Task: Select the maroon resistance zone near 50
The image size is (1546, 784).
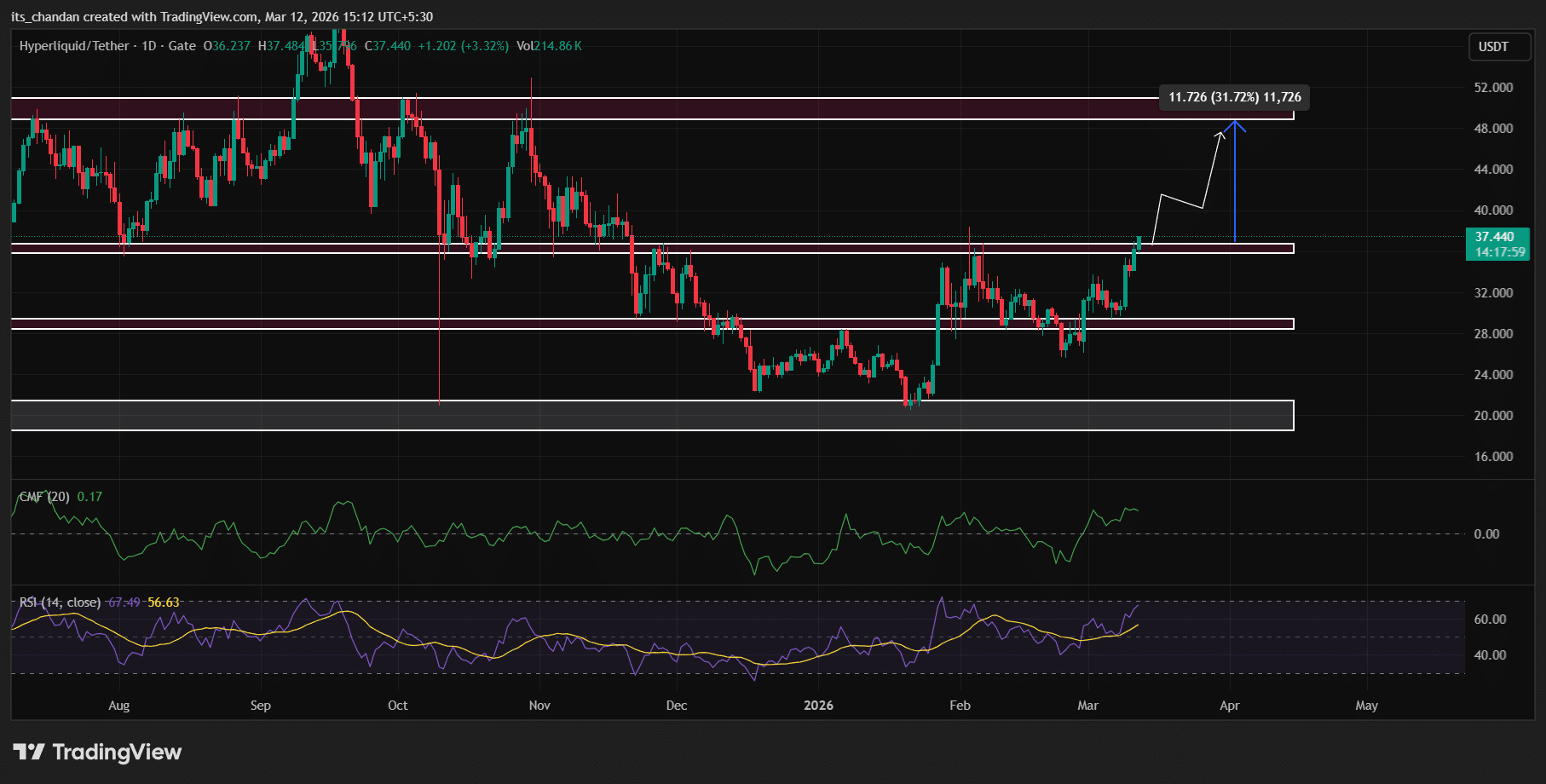Action: click(652, 108)
